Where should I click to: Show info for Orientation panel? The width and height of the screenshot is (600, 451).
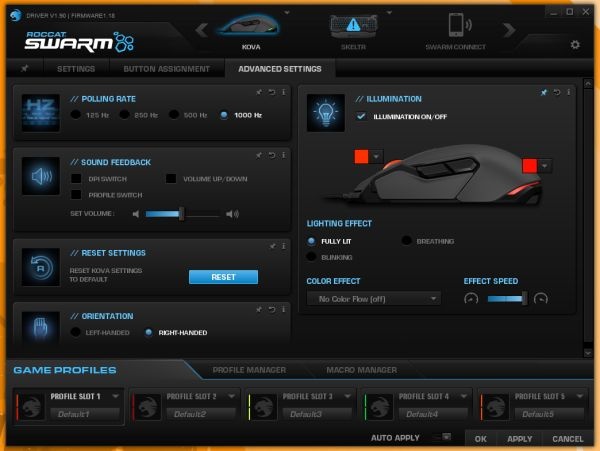click(284, 309)
